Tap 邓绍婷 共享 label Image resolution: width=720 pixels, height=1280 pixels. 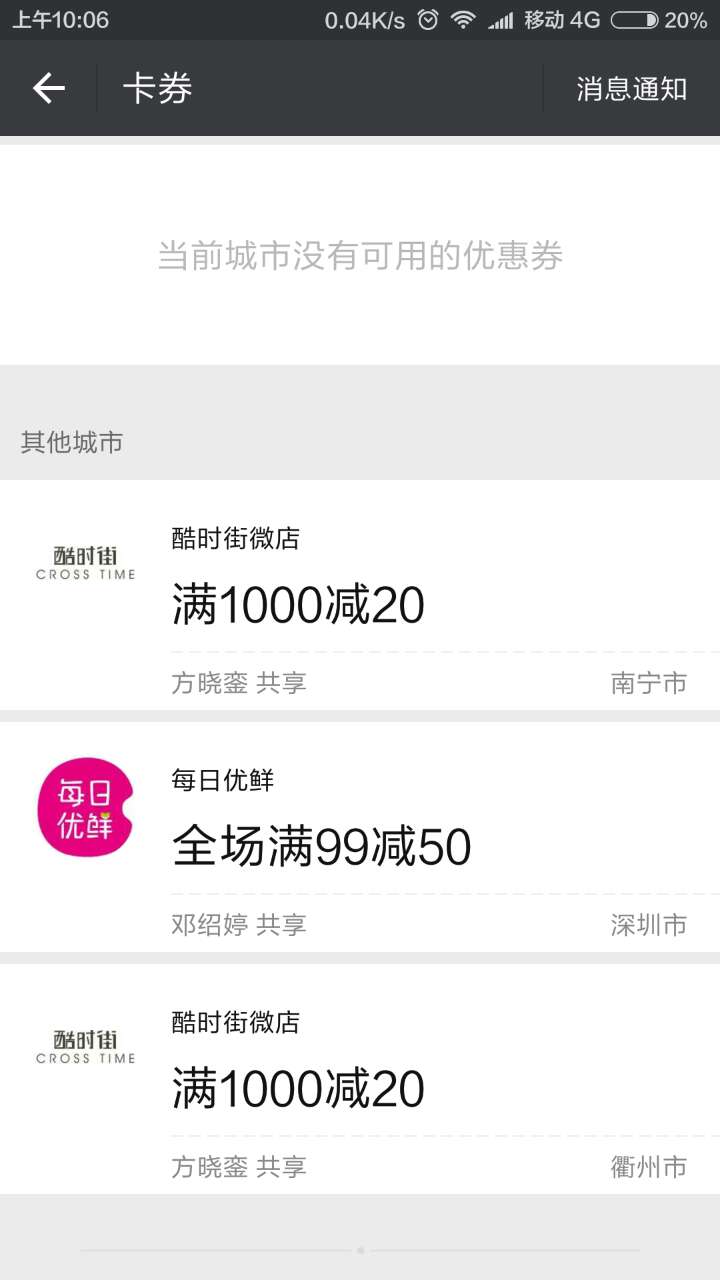point(239,925)
